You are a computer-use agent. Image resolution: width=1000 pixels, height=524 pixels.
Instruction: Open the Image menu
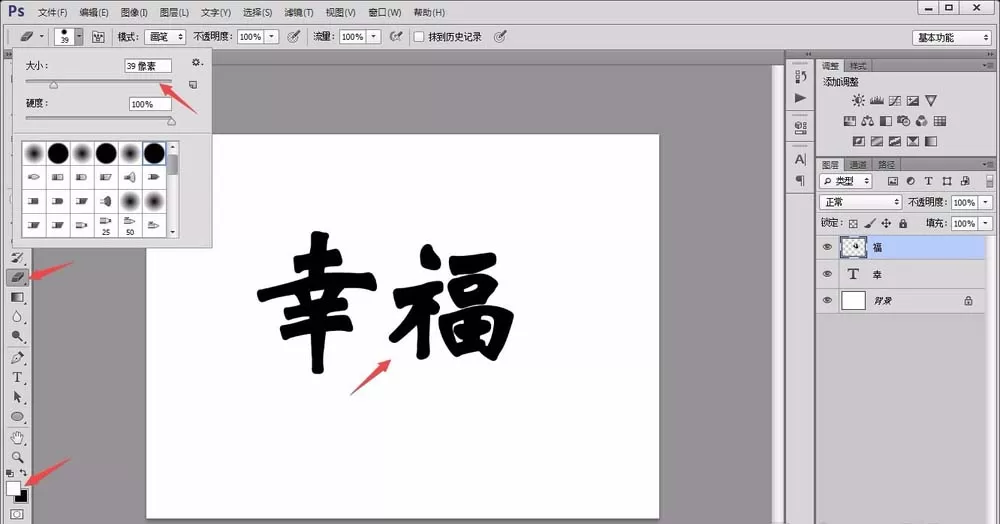tap(134, 12)
